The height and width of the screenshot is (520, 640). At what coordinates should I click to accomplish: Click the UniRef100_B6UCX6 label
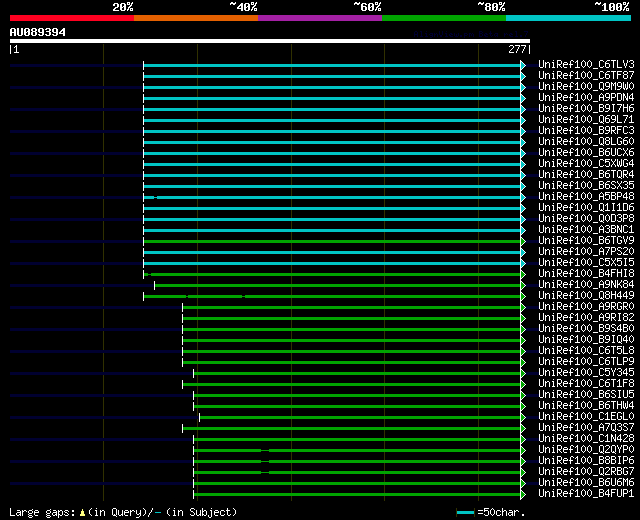tap(586, 153)
